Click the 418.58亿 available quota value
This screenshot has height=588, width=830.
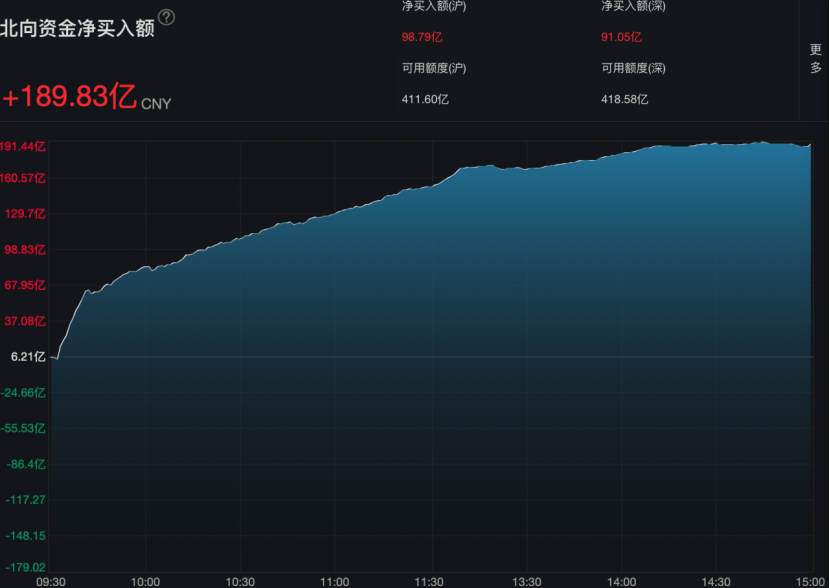click(625, 99)
